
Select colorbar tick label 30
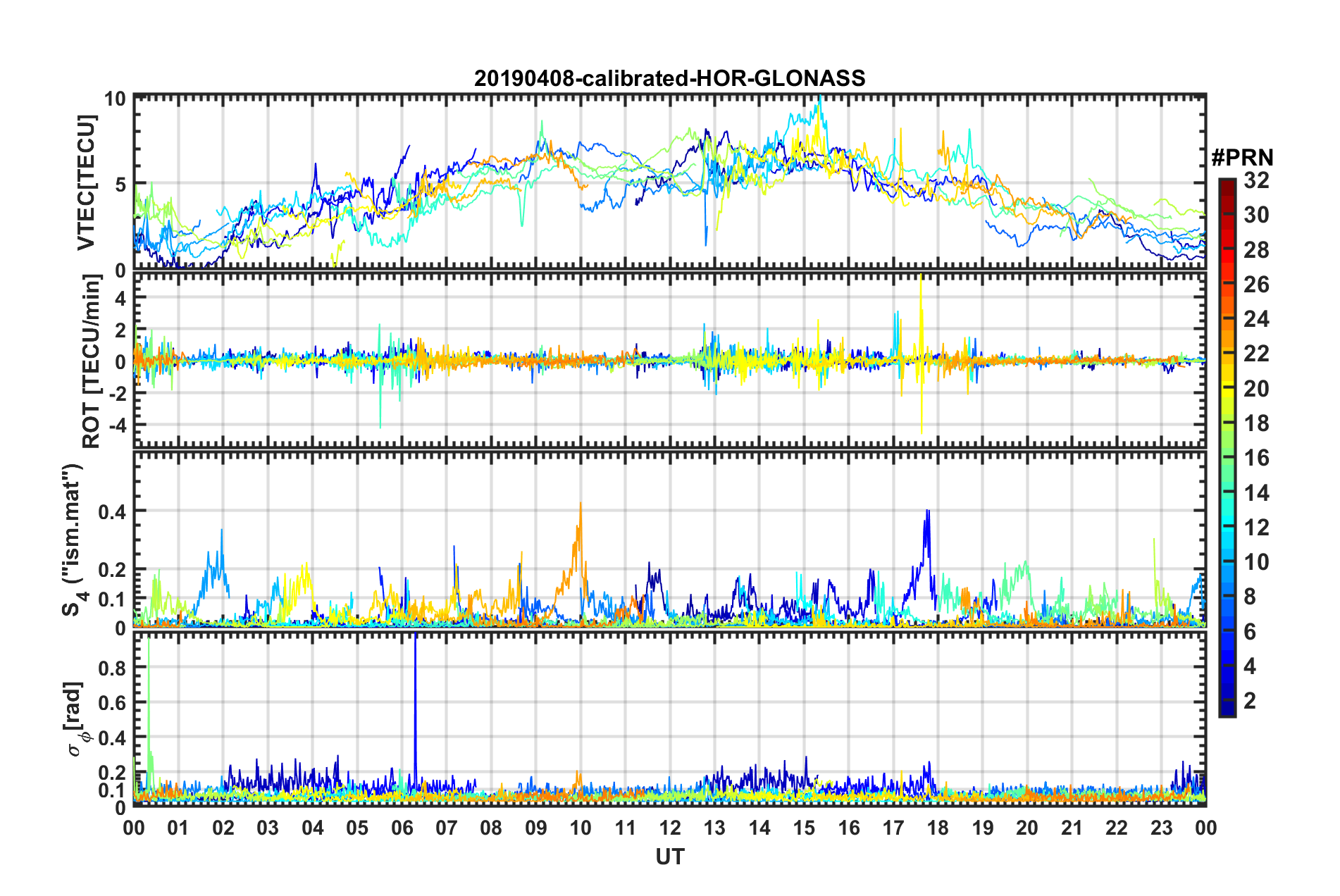click(1256, 215)
